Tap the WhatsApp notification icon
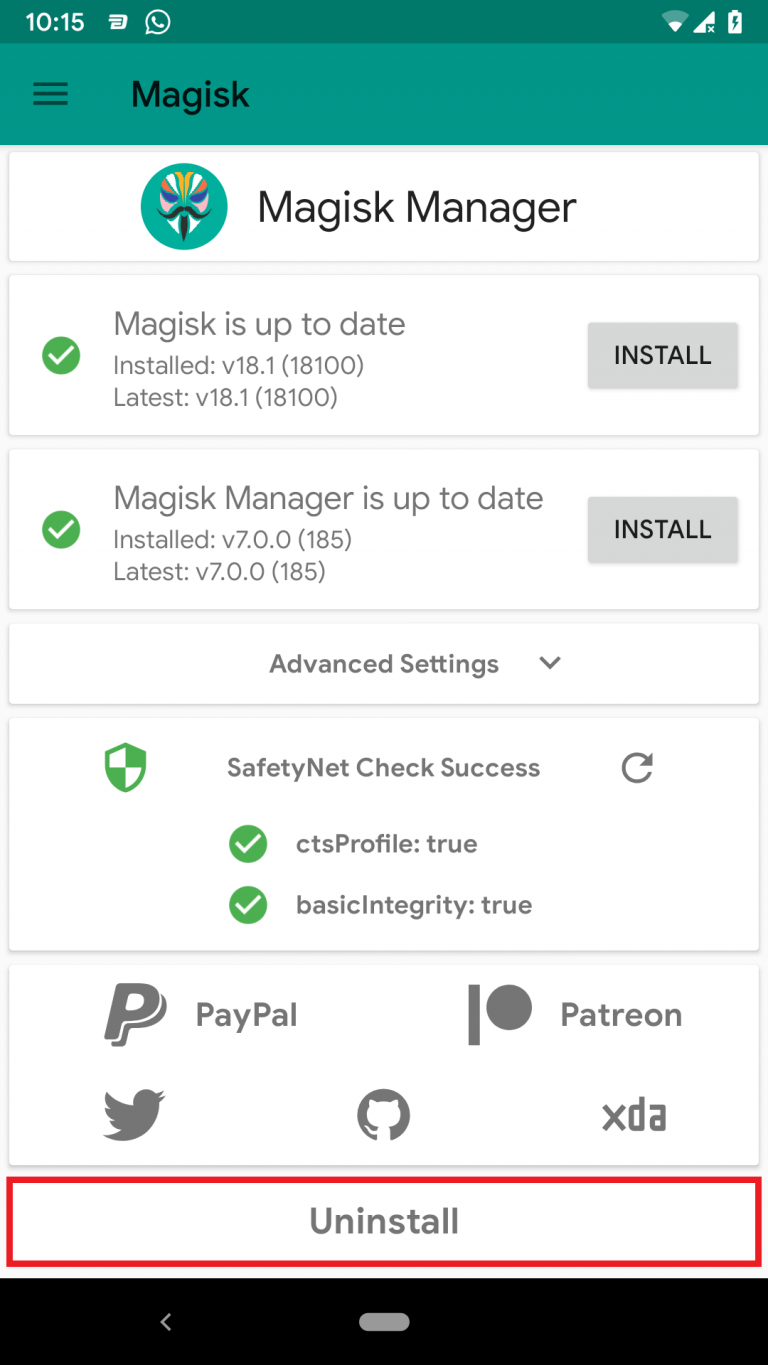Image resolution: width=768 pixels, height=1365 pixels. point(157,21)
